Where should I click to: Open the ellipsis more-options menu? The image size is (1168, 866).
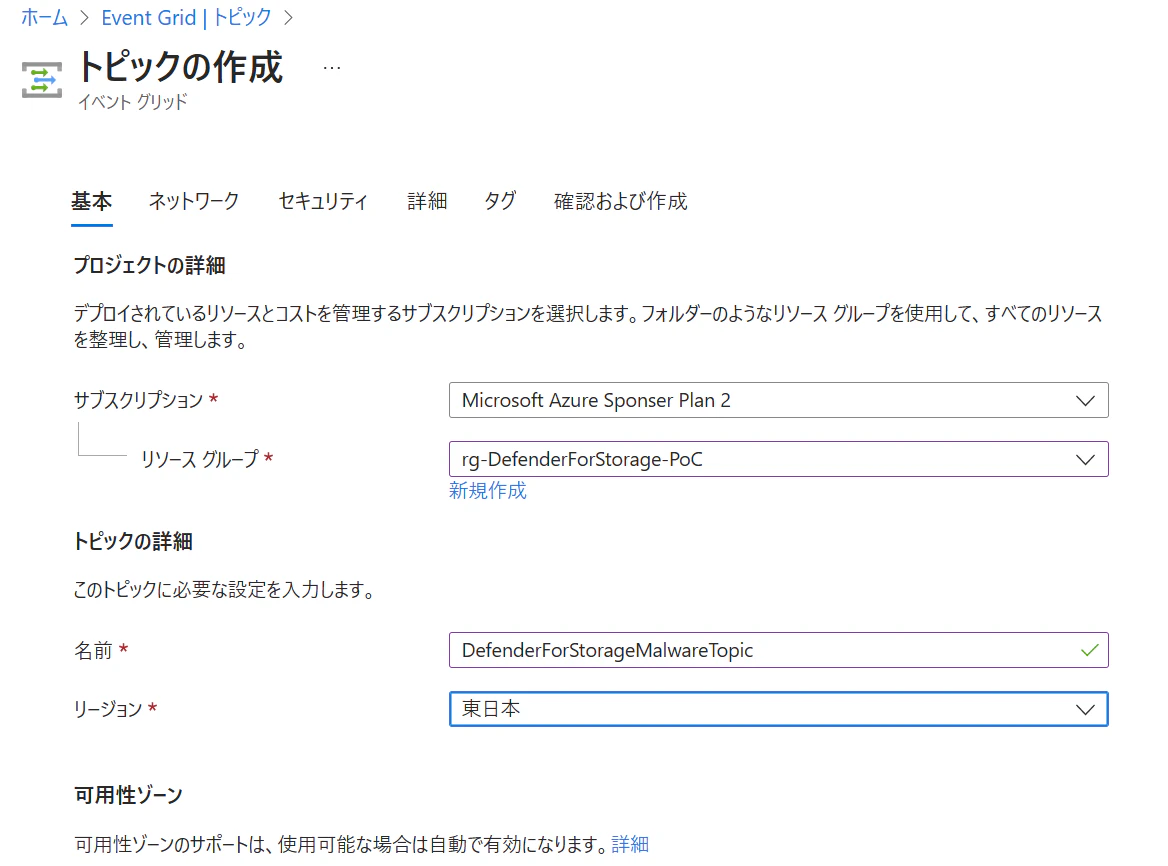(331, 69)
